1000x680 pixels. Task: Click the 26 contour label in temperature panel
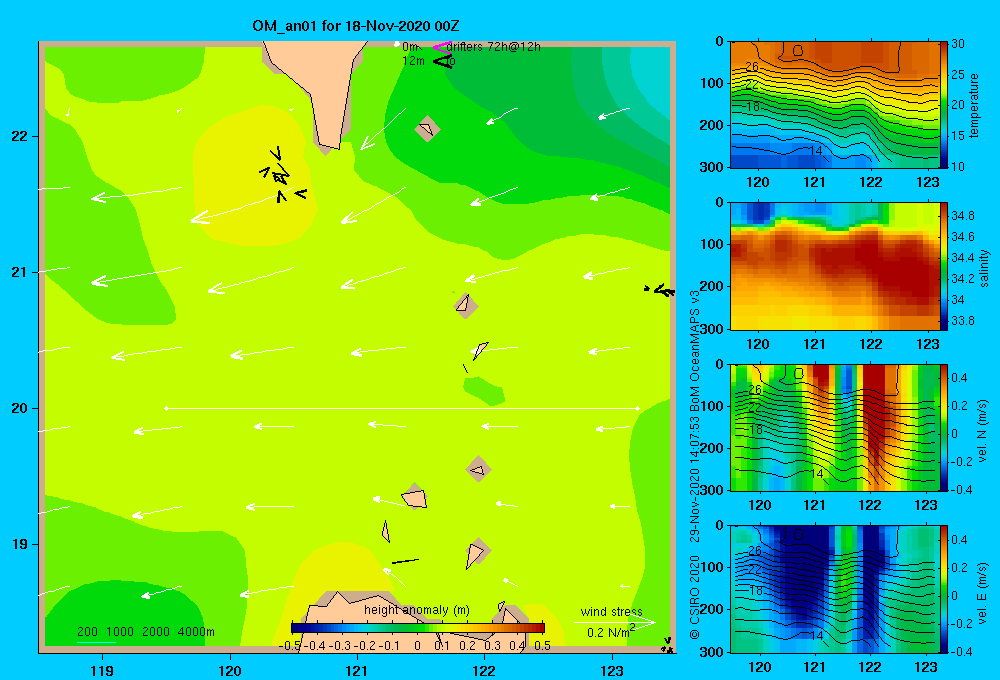752,66
